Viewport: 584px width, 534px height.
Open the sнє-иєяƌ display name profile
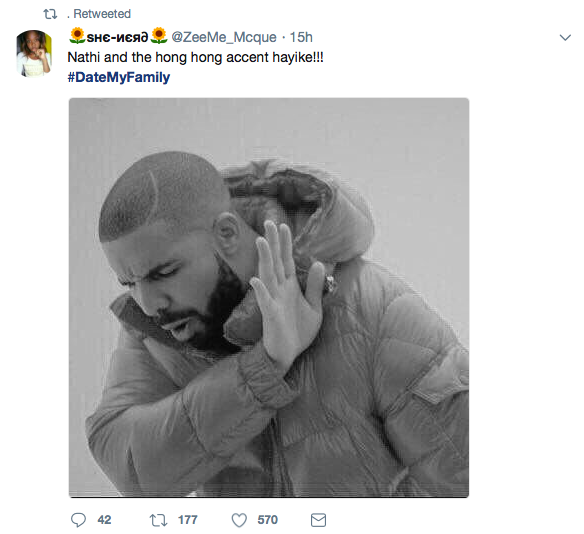pos(117,37)
